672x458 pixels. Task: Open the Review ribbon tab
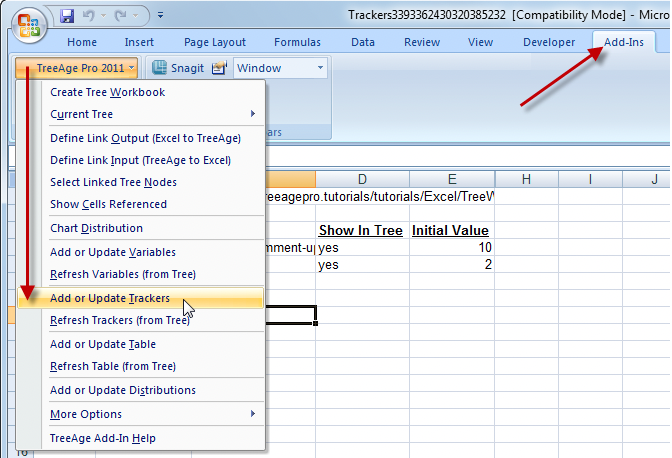pyautogui.click(x=422, y=42)
